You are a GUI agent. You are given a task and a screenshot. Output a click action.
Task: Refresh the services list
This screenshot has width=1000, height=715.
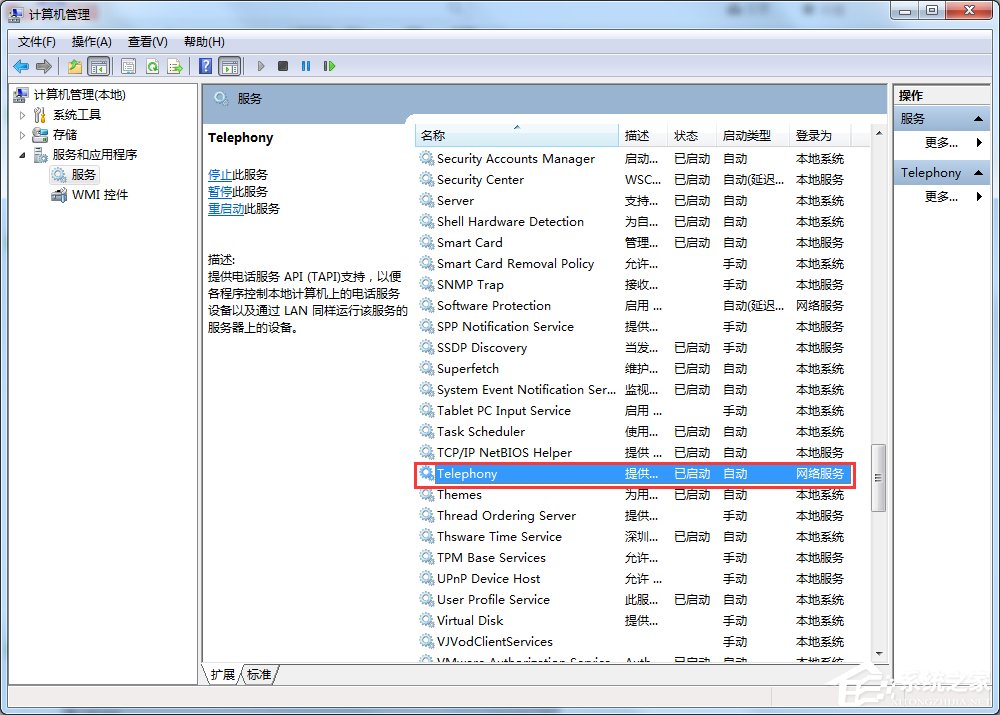[152, 66]
